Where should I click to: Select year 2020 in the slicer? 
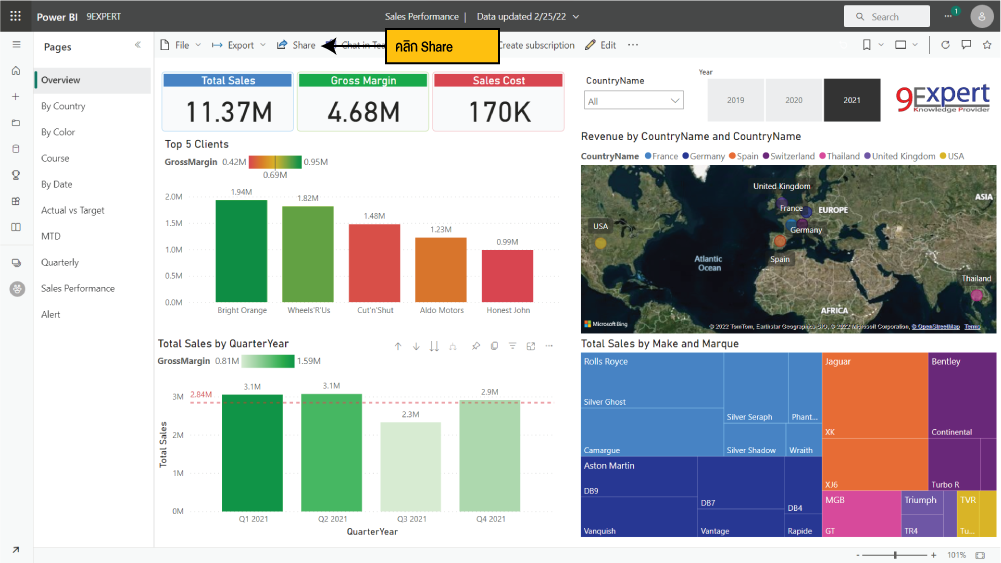[794, 100]
